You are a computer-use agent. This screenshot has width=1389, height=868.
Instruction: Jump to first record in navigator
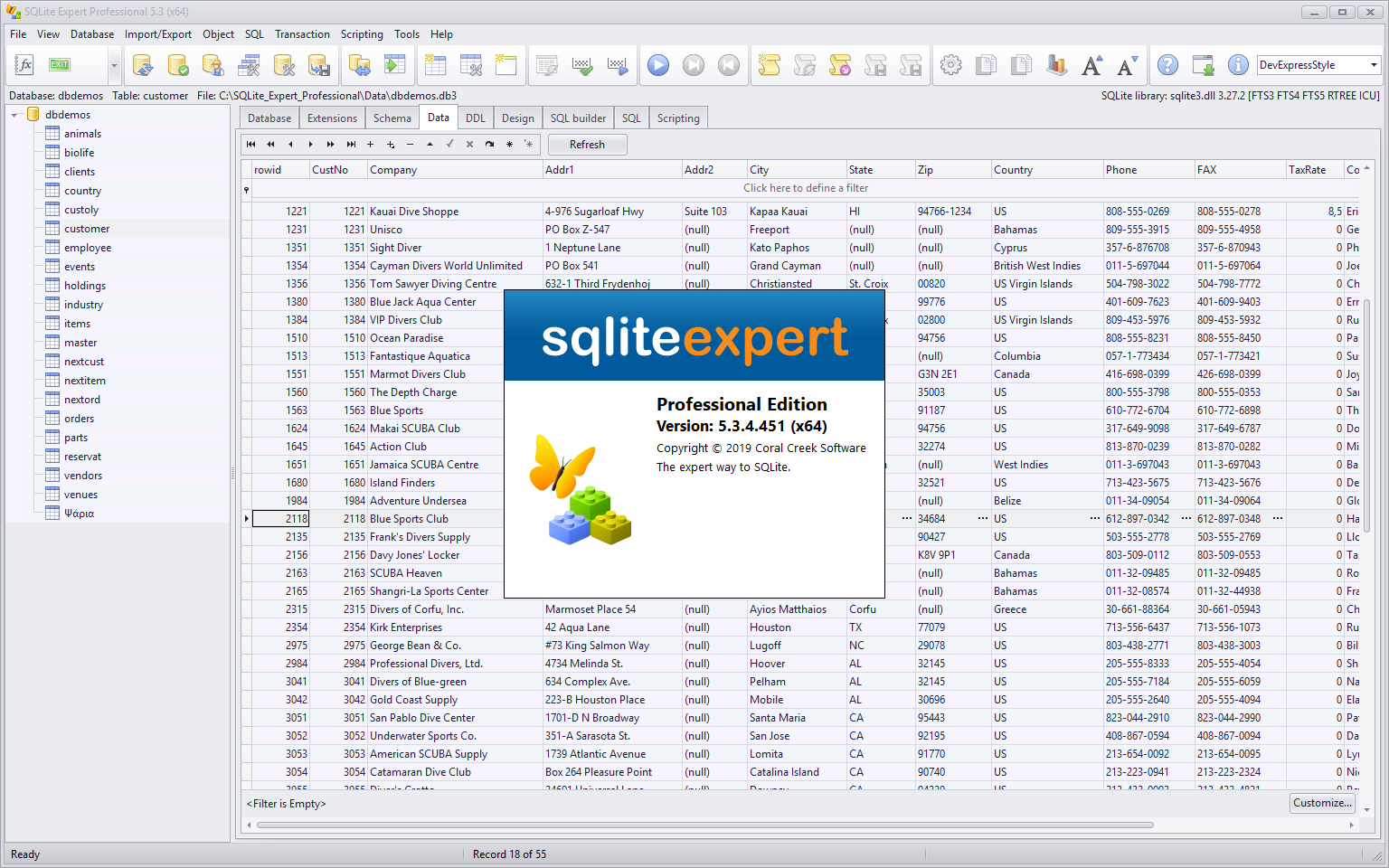tap(251, 145)
